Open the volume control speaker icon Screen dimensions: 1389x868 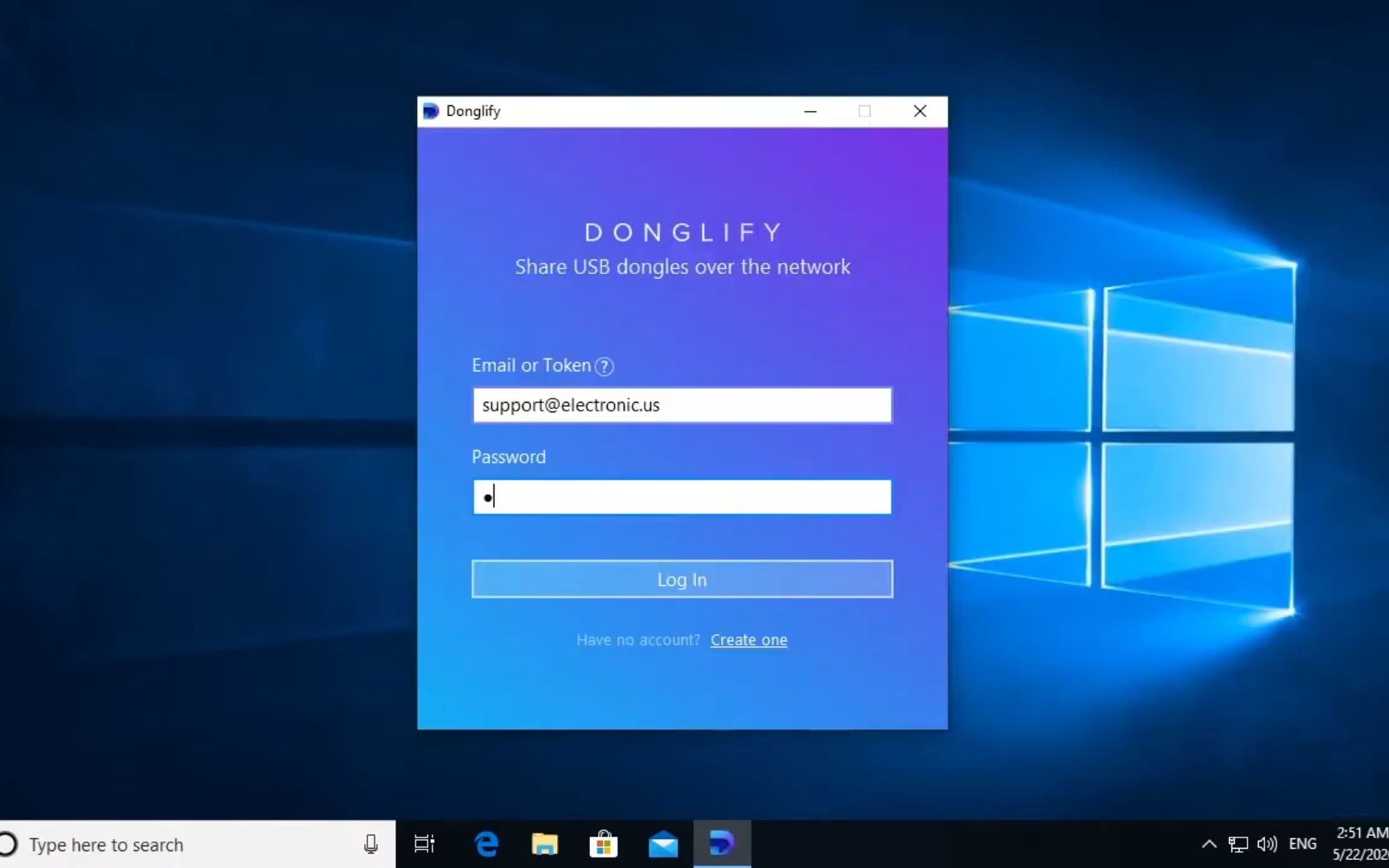tap(1267, 844)
